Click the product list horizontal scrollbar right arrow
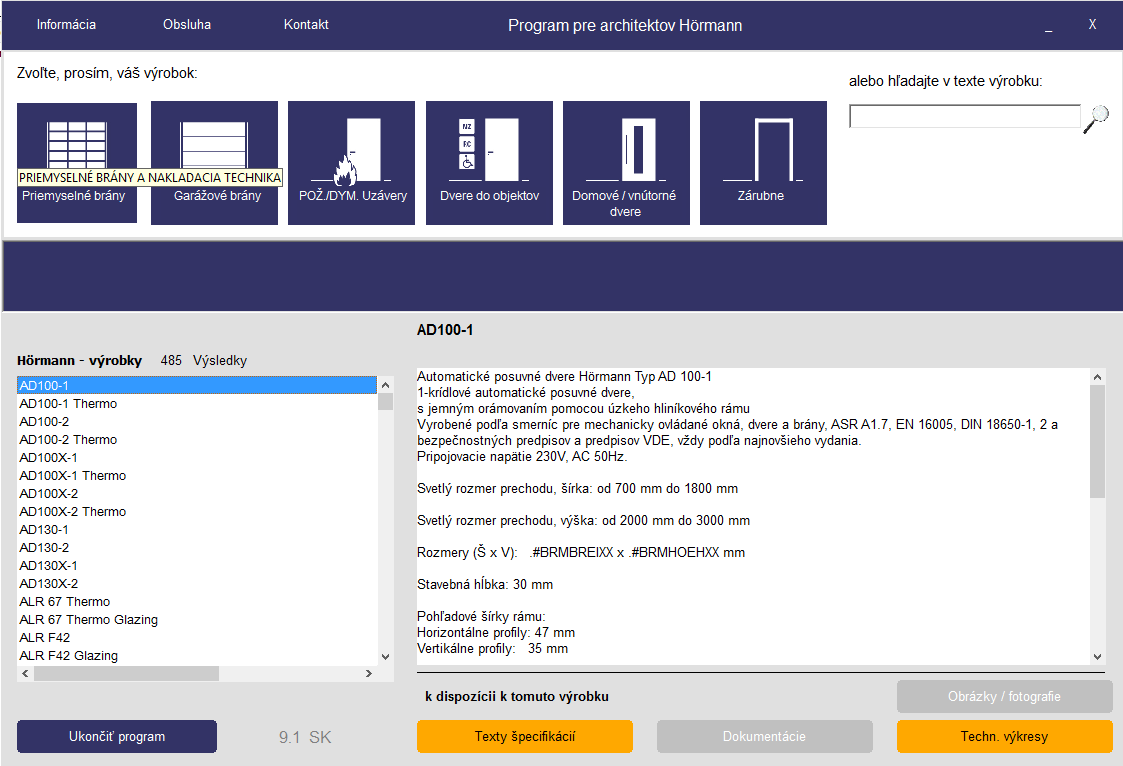Viewport: 1123px width, 766px height. tap(369, 674)
